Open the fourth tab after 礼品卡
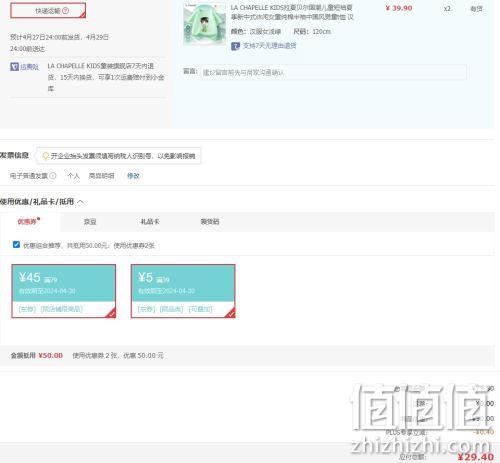Screen dimensions: 500x463 point(210,222)
